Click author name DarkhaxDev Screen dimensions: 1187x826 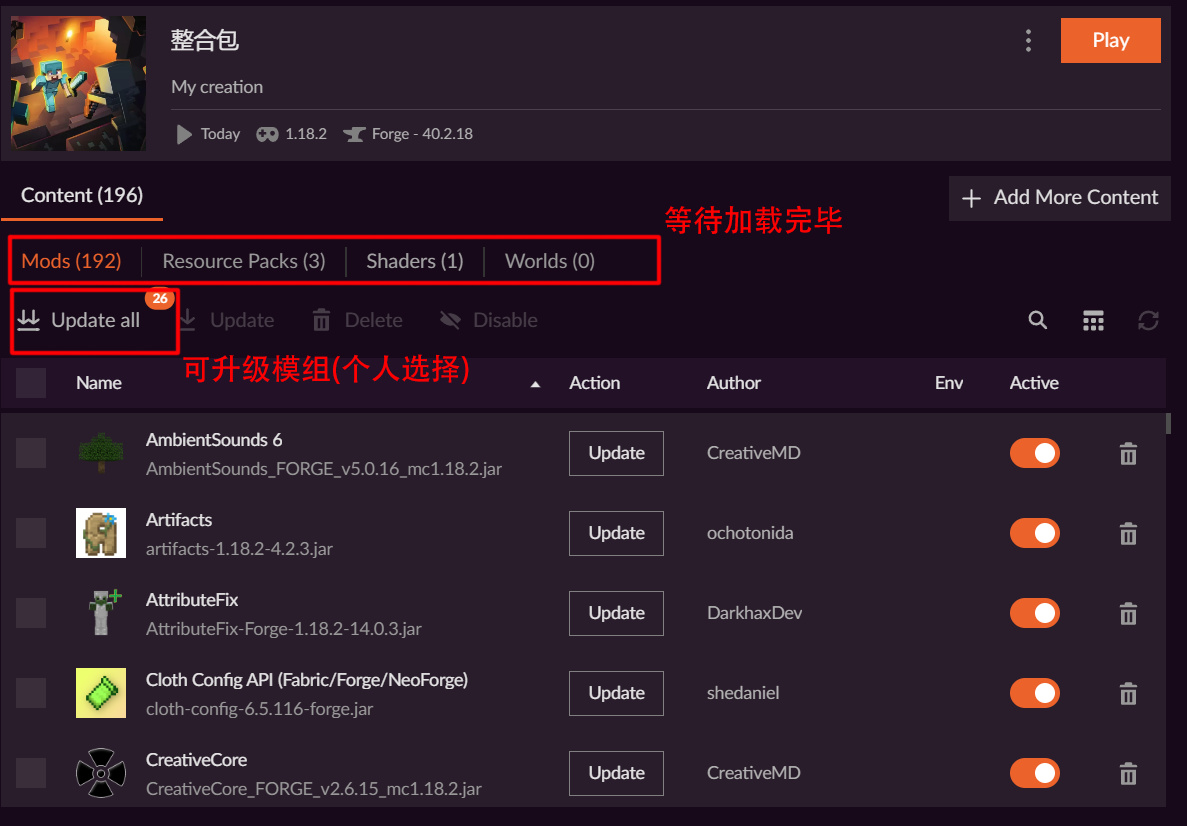(755, 612)
